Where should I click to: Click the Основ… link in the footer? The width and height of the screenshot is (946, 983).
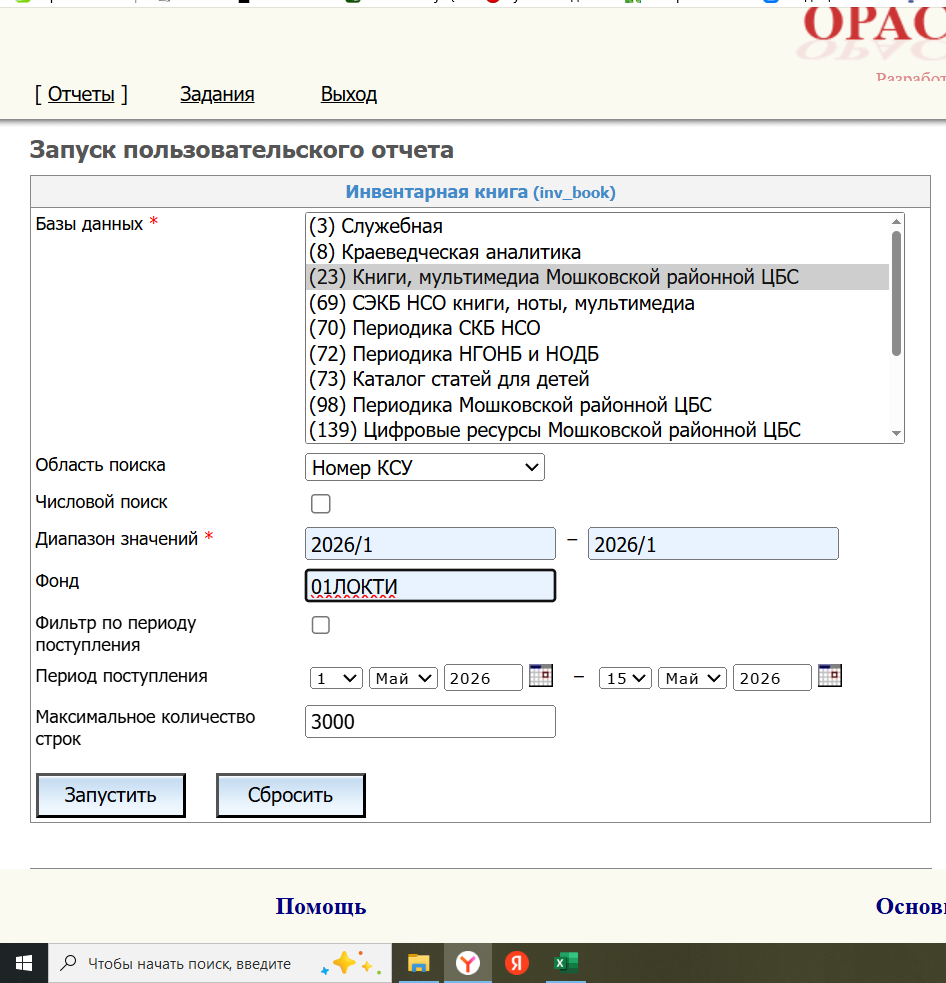coord(910,907)
